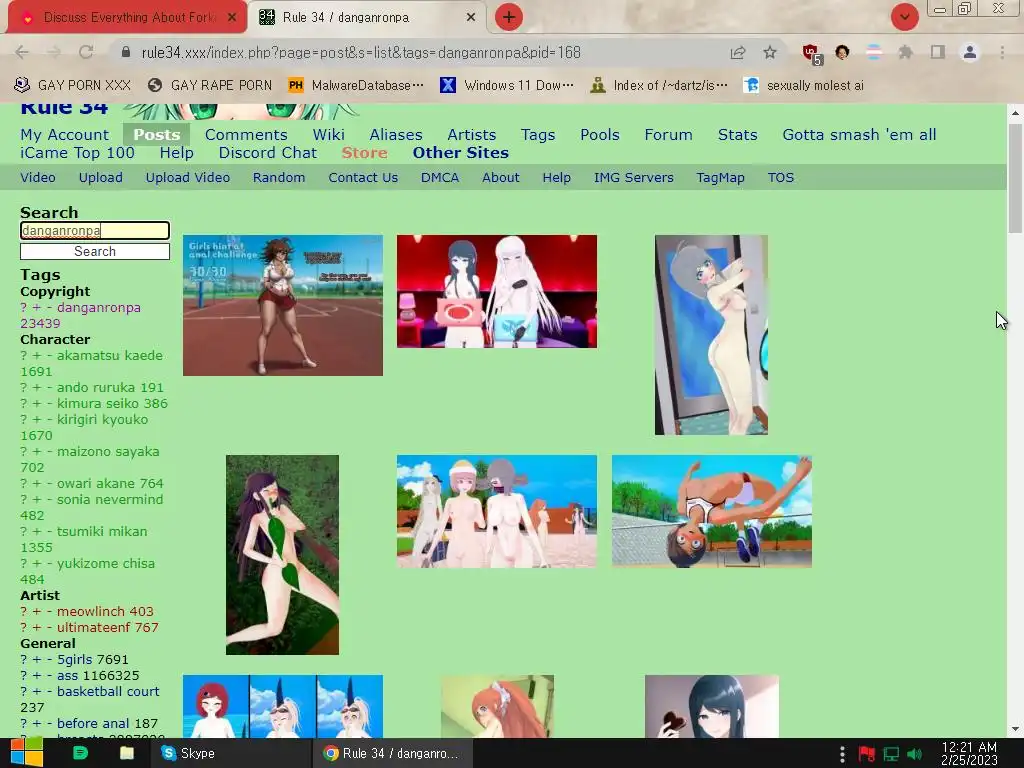Open the Extensions puzzle-piece menu
This screenshot has width=1024, height=768.
pos(905,52)
